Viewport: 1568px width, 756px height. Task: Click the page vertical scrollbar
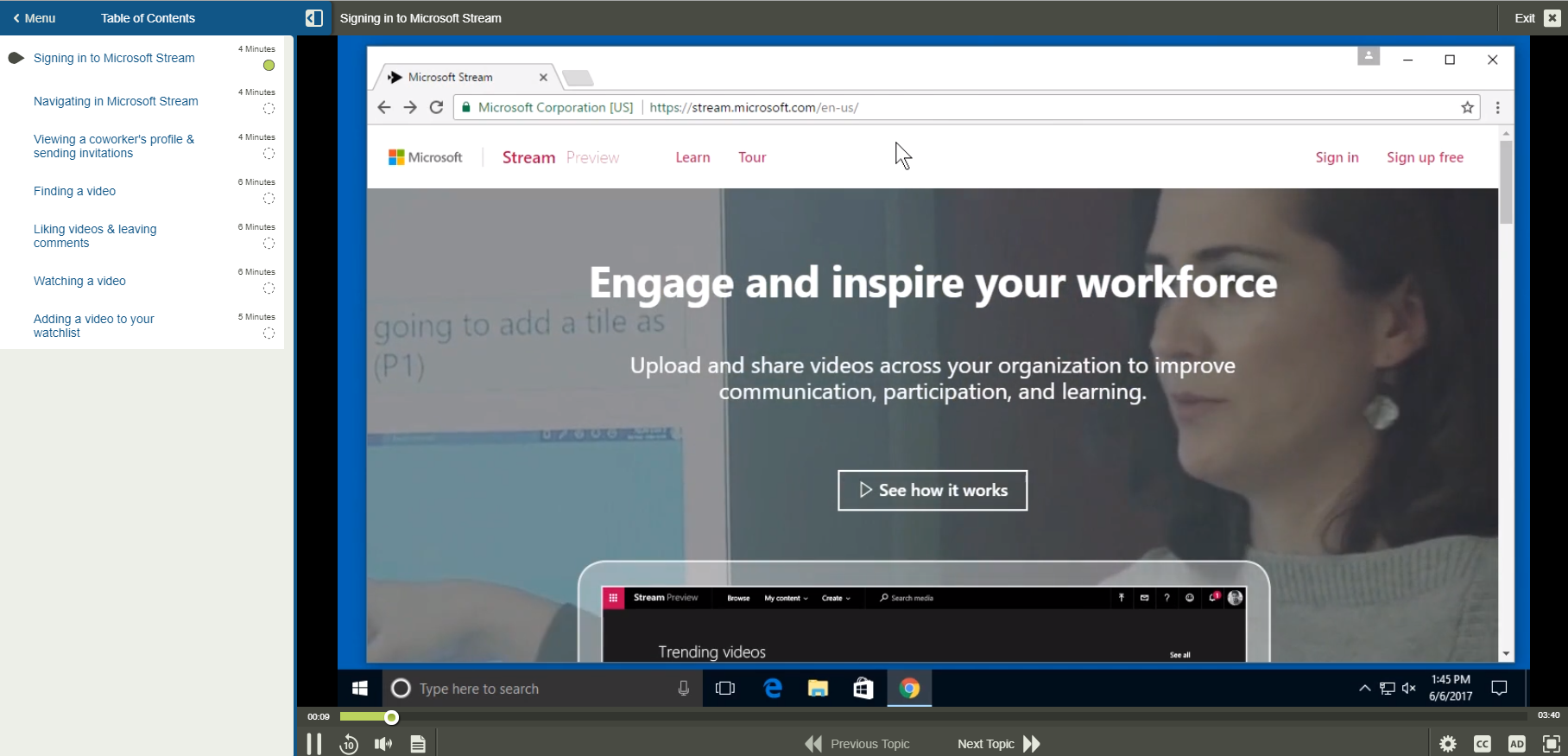pos(1506,182)
